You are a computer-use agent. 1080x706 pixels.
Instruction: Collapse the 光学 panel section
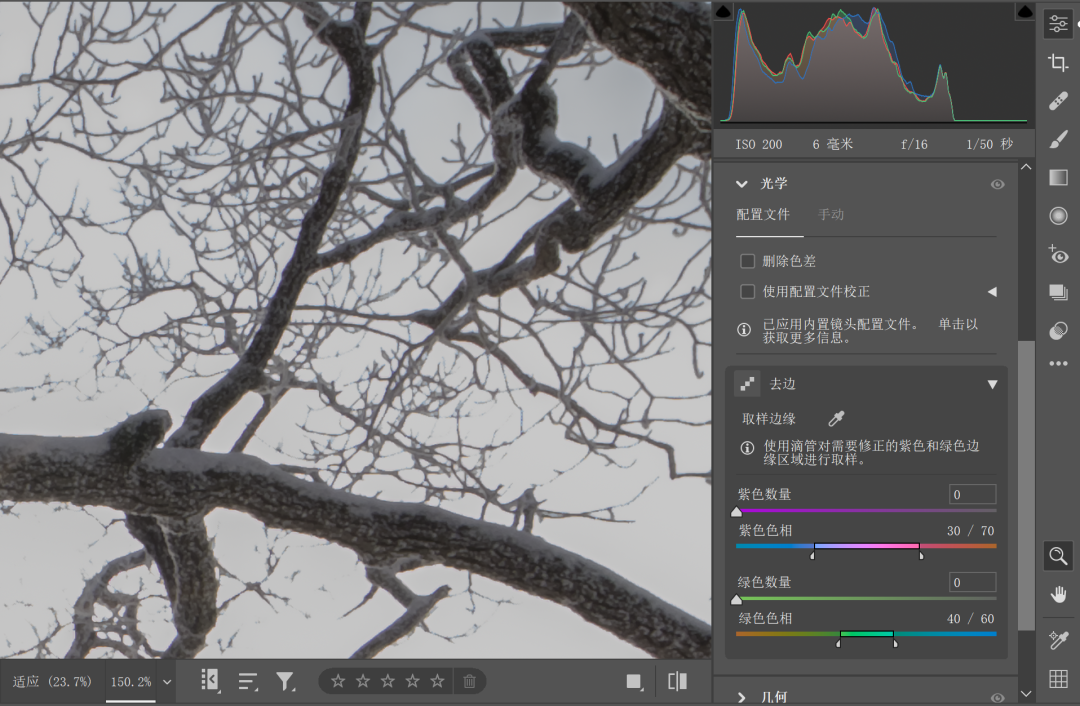(742, 184)
